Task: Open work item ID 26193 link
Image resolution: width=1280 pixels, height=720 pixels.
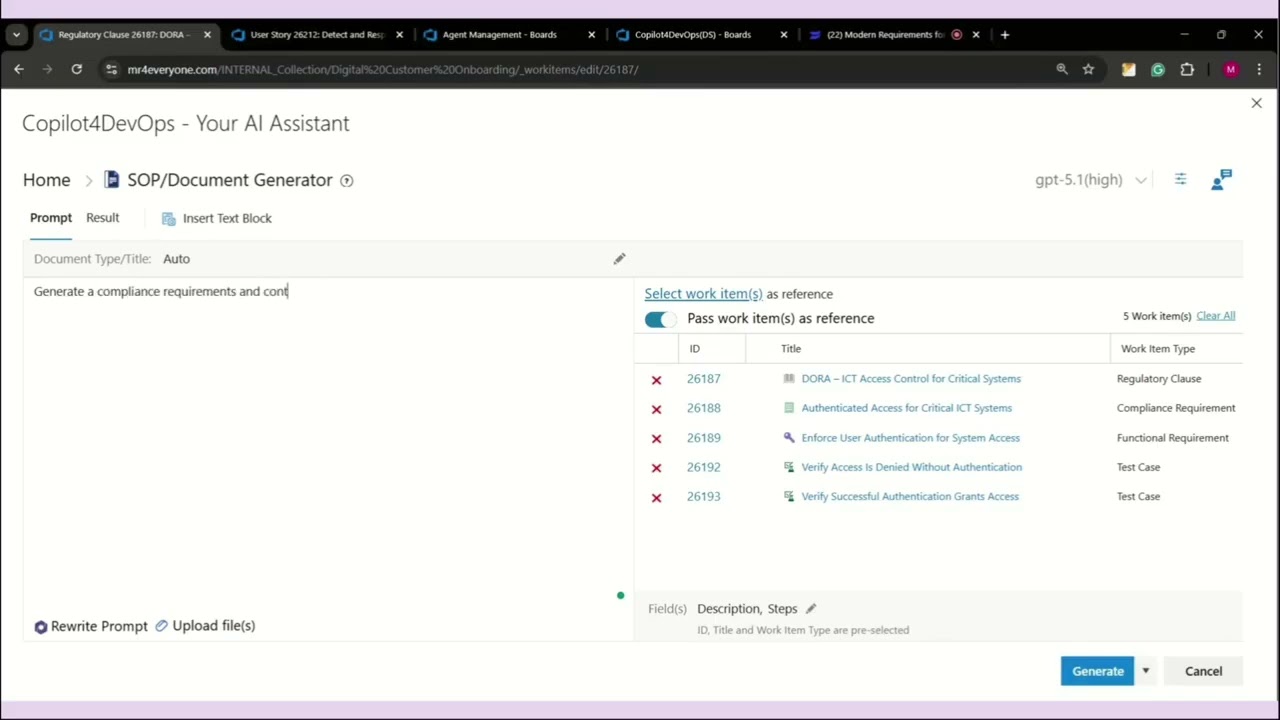Action: (x=703, y=496)
